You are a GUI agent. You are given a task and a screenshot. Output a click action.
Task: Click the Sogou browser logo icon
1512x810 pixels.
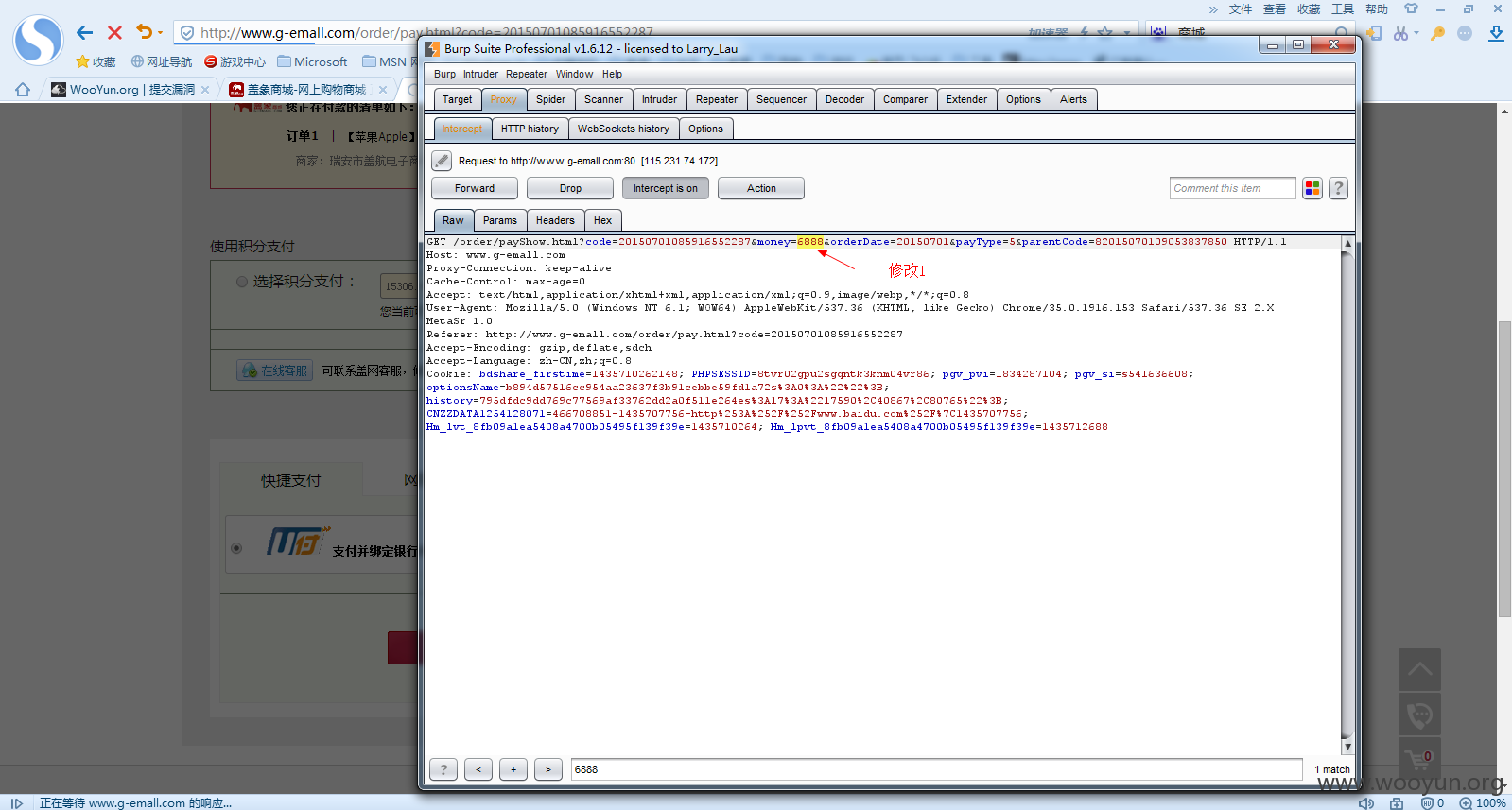click(38, 40)
